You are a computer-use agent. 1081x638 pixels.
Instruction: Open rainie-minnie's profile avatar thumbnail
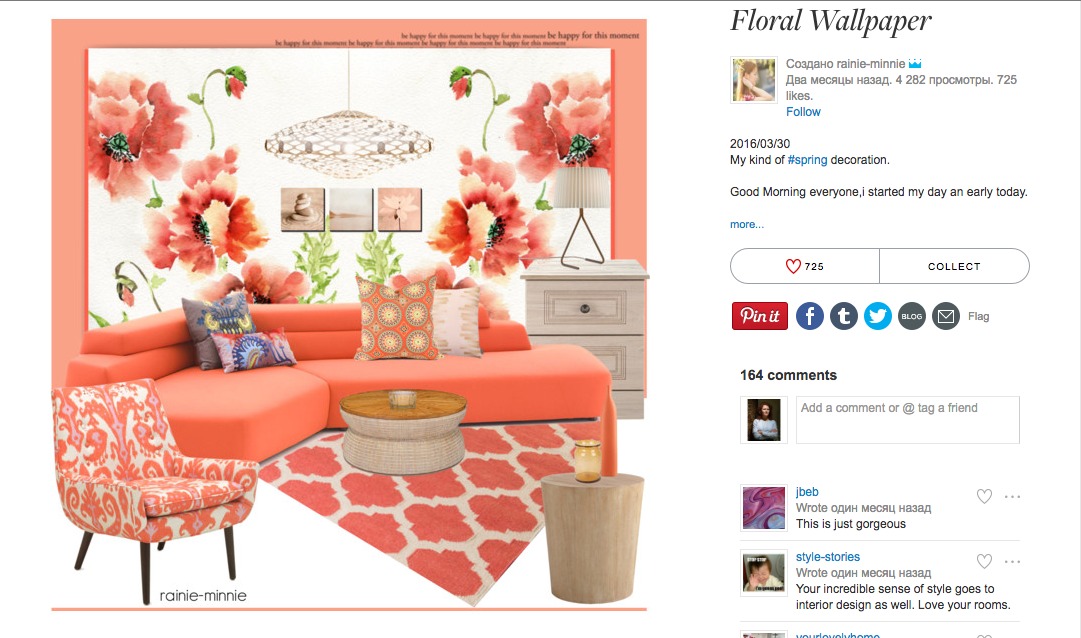[754, 80]
